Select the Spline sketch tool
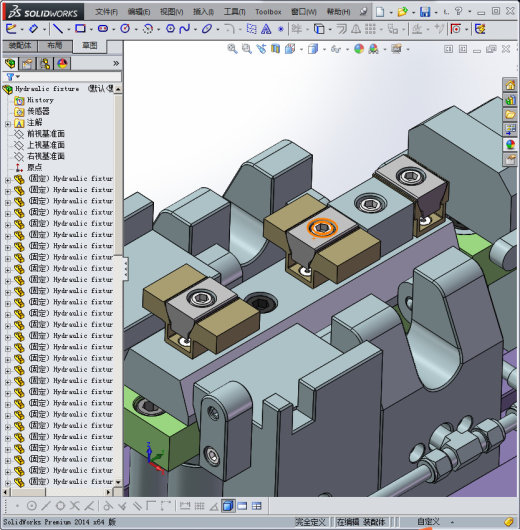This screenshot has width=520, height=530. pos(185,29)
